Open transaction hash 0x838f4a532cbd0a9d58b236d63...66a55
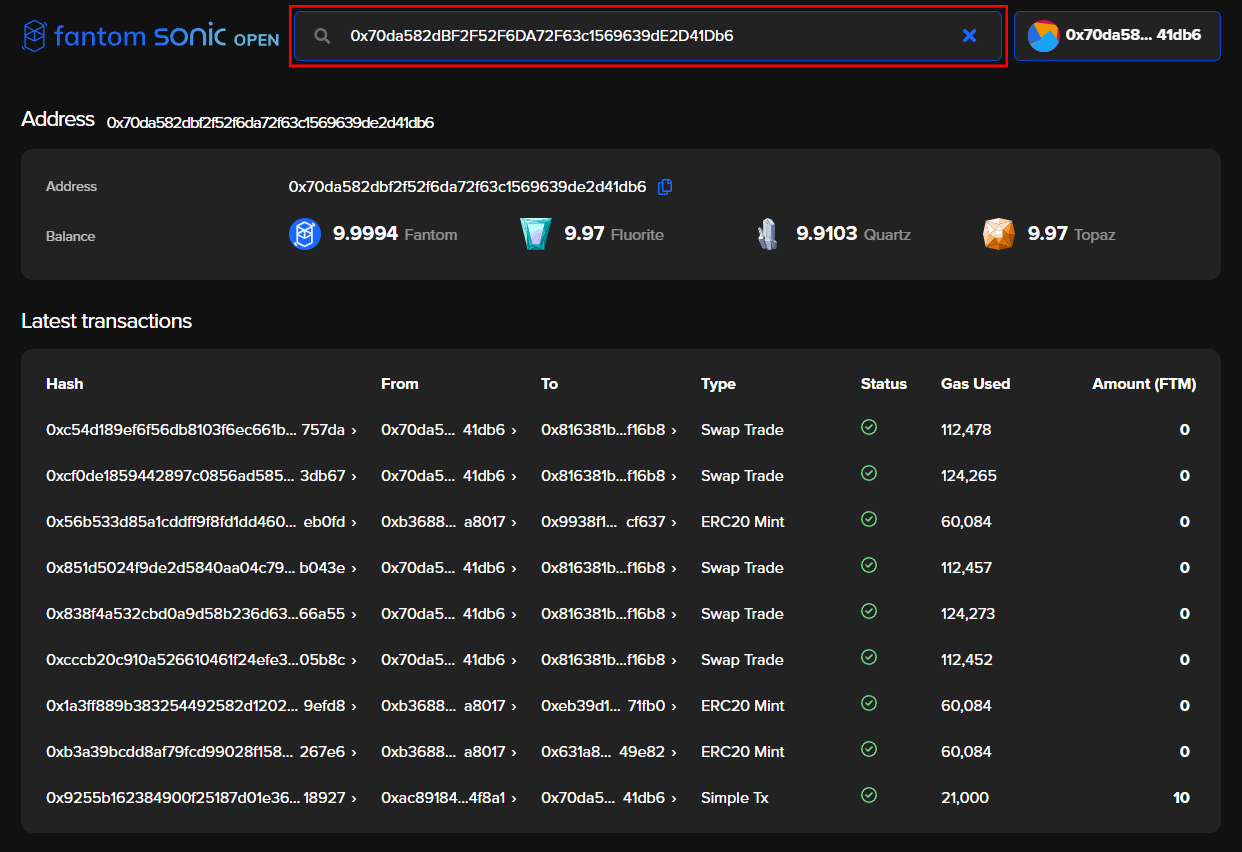This screenshot has height=852, width=1242. click(201, 614)
